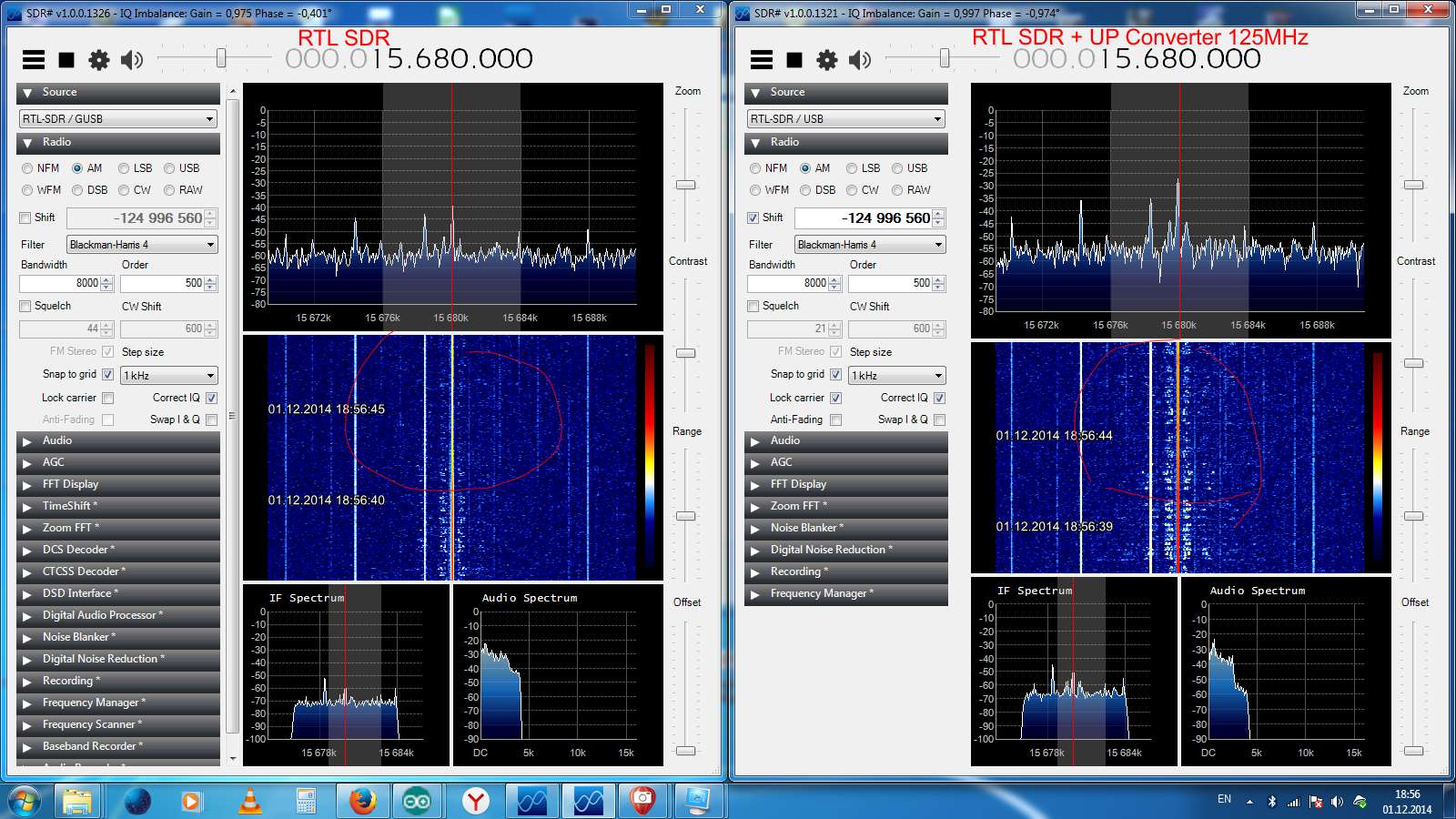Open hamburger menu in left SDR# window
The width and height of the screenshot is (1456, 819).
click(34, 60)
